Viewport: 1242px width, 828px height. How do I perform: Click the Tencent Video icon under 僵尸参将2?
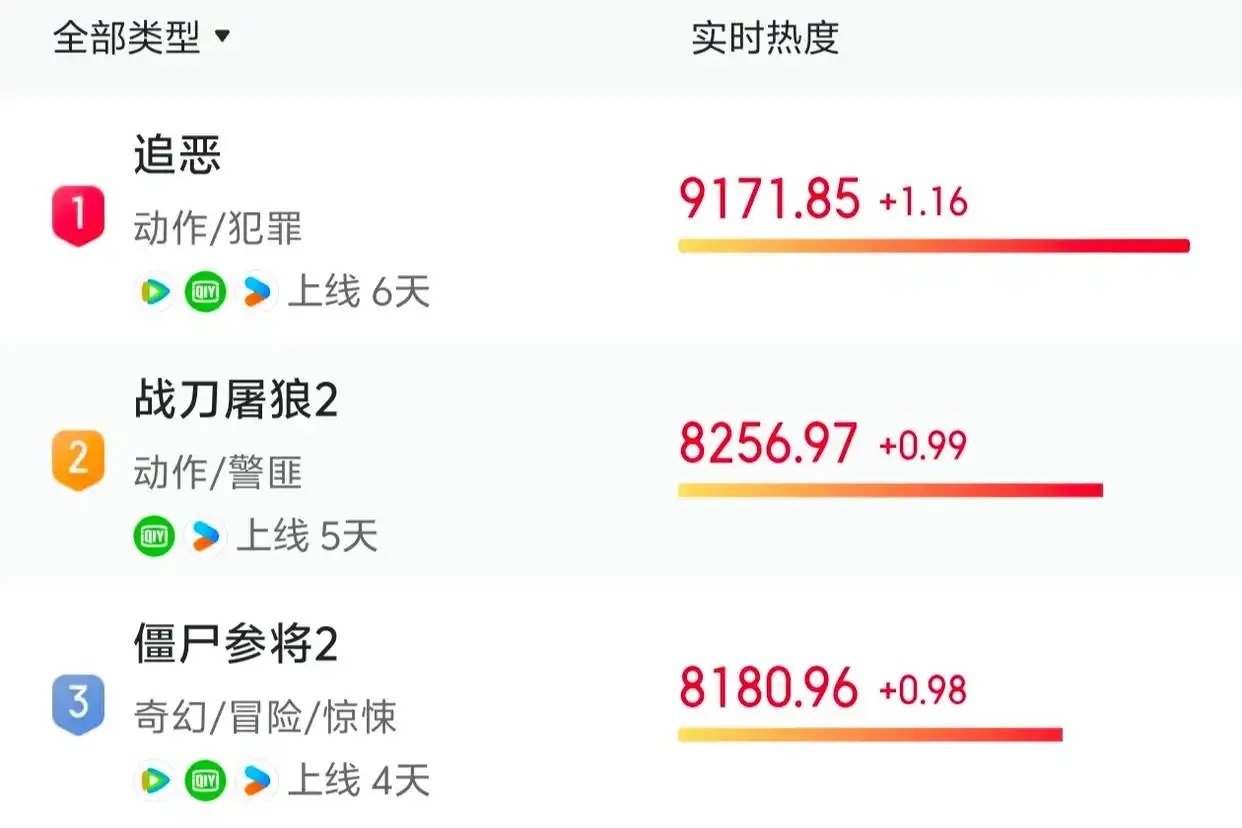pos(154,780)
